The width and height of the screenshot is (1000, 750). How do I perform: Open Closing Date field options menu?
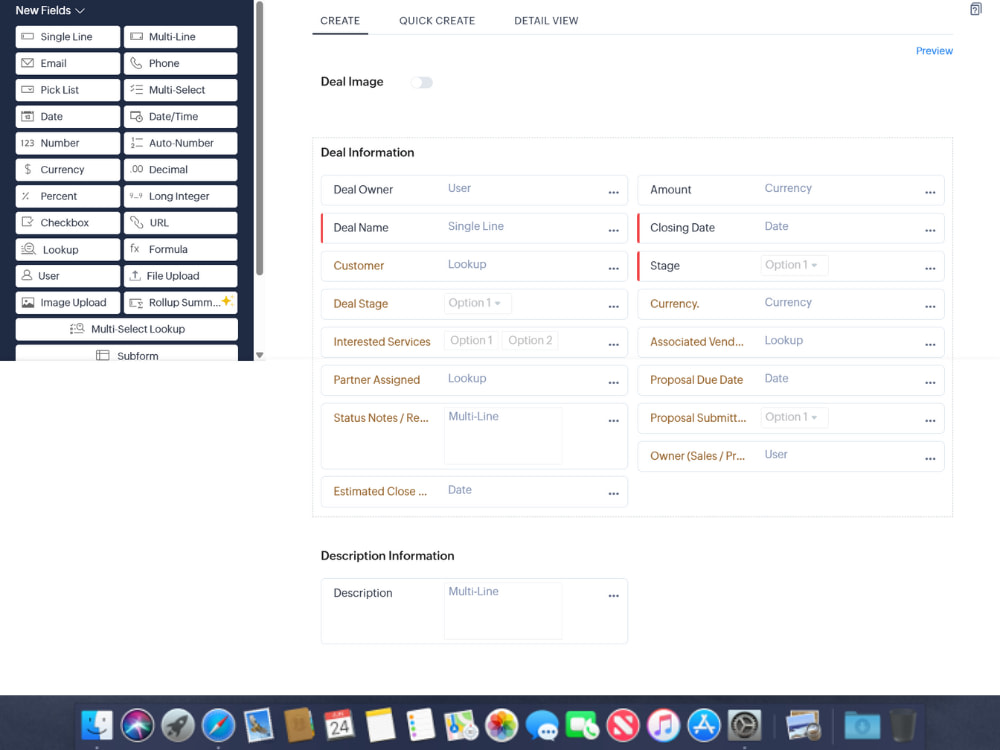[930, 230]
